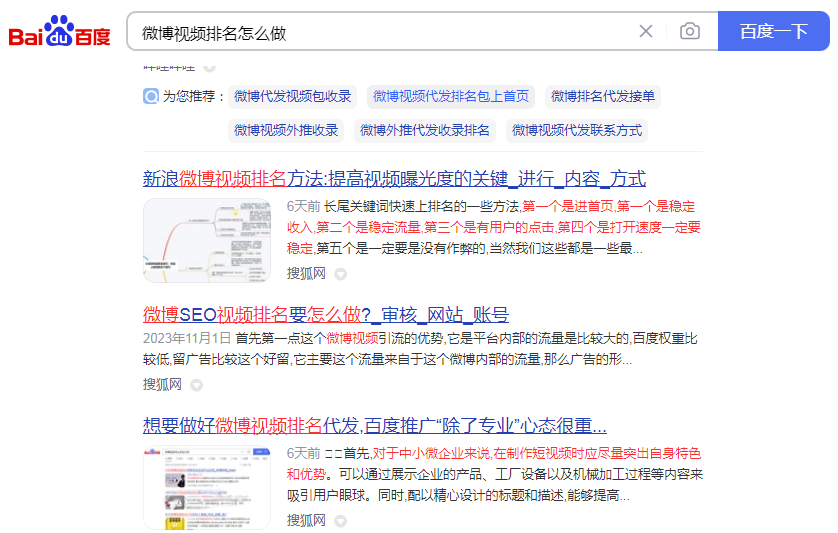Open camera image search icon
Image resolution: width=838 pixels, height=533 pixels.
tap(689, 32)
